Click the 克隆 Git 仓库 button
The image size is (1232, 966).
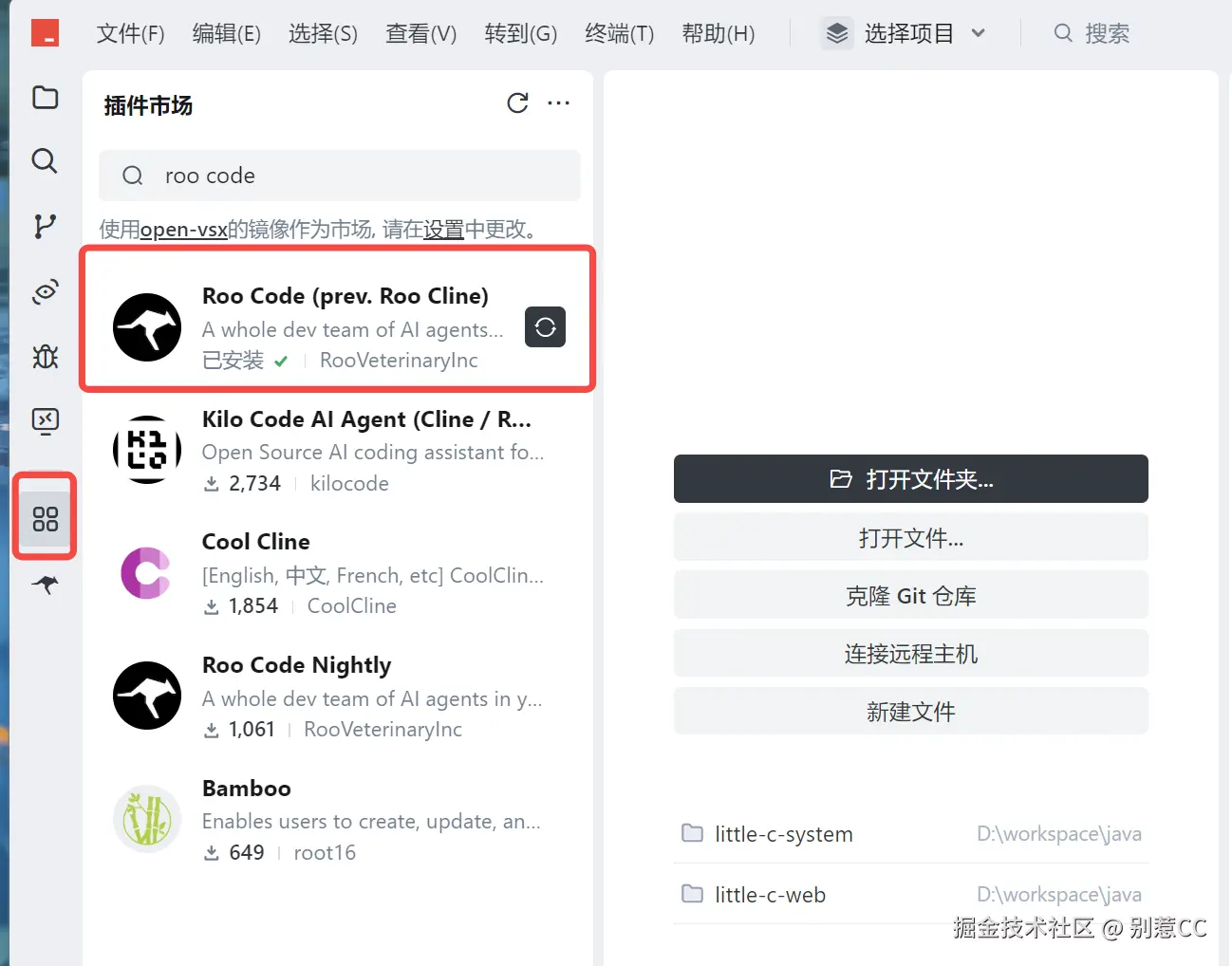pyautogui.click(x=911, y=596)
